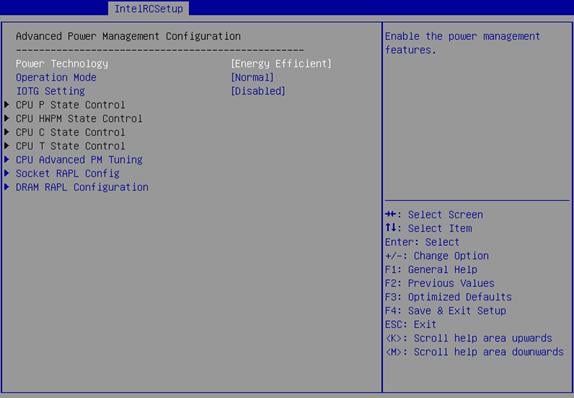Click the '<M>: Scroll help area downwards' line
The height and width of the screenshot is (398, 574).
(474, 352)
